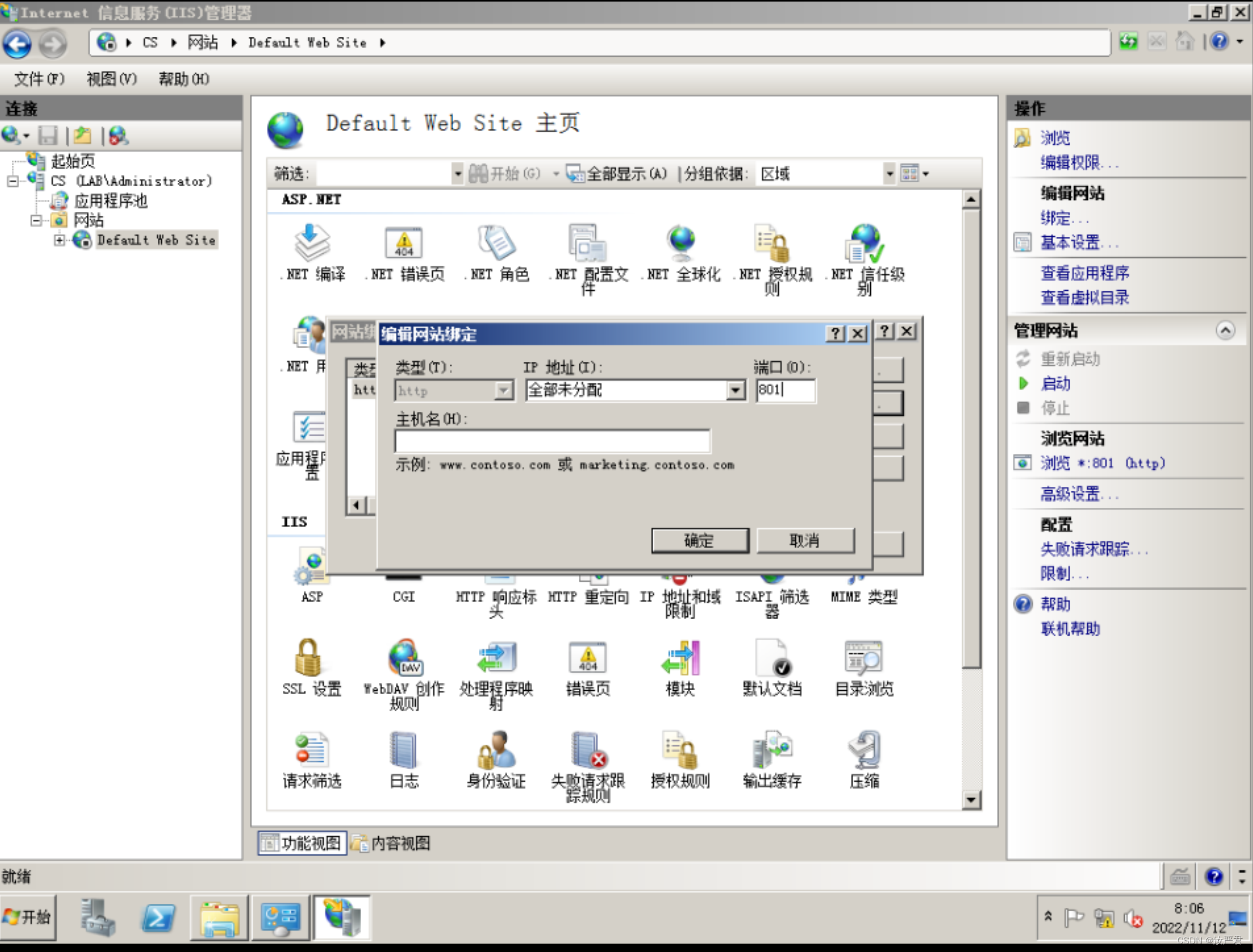Click the 查看虚拟目录 link
Screen dimensions: 1253x952
[1085, 297]
